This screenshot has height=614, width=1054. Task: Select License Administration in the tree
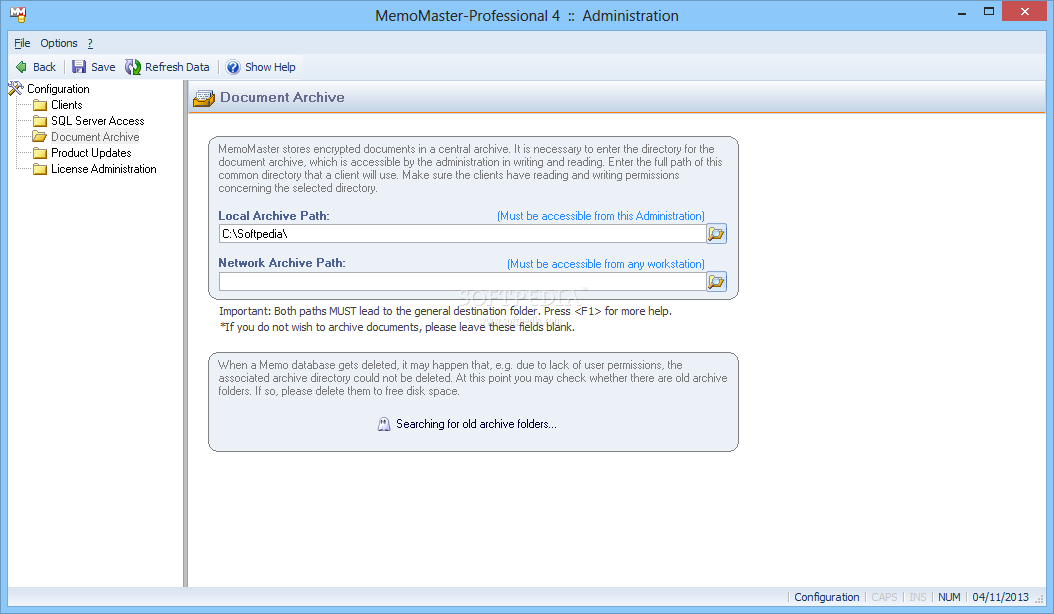[x=104, y=169]
